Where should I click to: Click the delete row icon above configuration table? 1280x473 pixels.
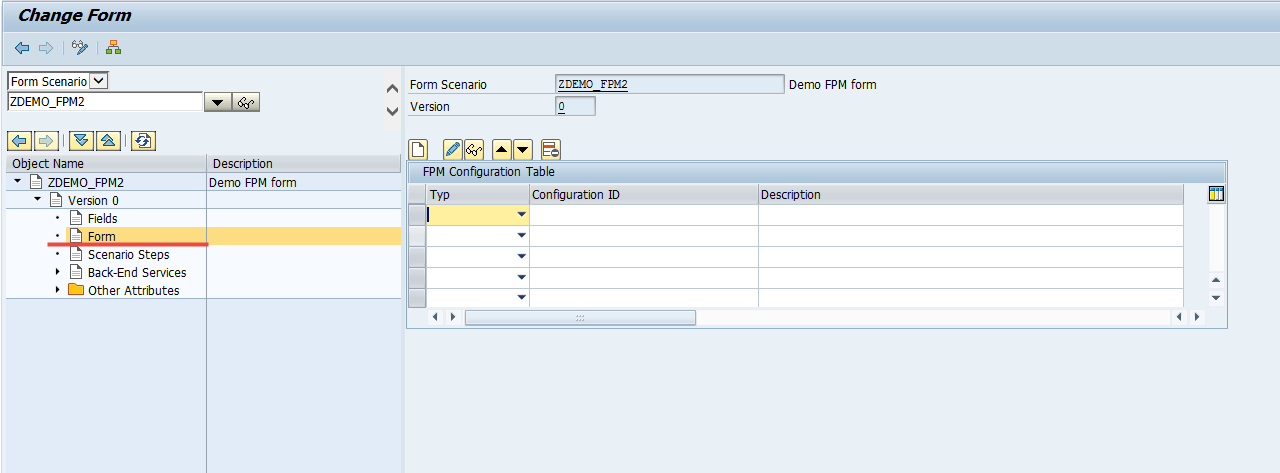(550, 150)
